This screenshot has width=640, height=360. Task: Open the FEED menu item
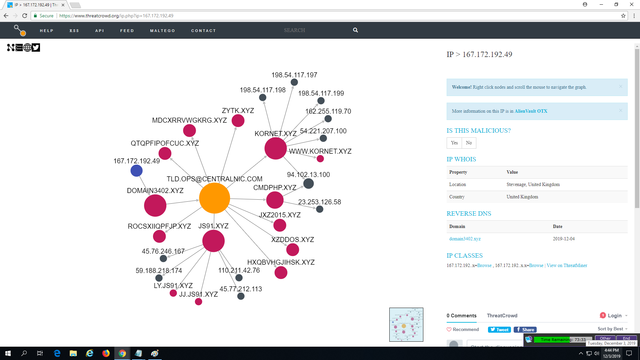pos(127,31)
